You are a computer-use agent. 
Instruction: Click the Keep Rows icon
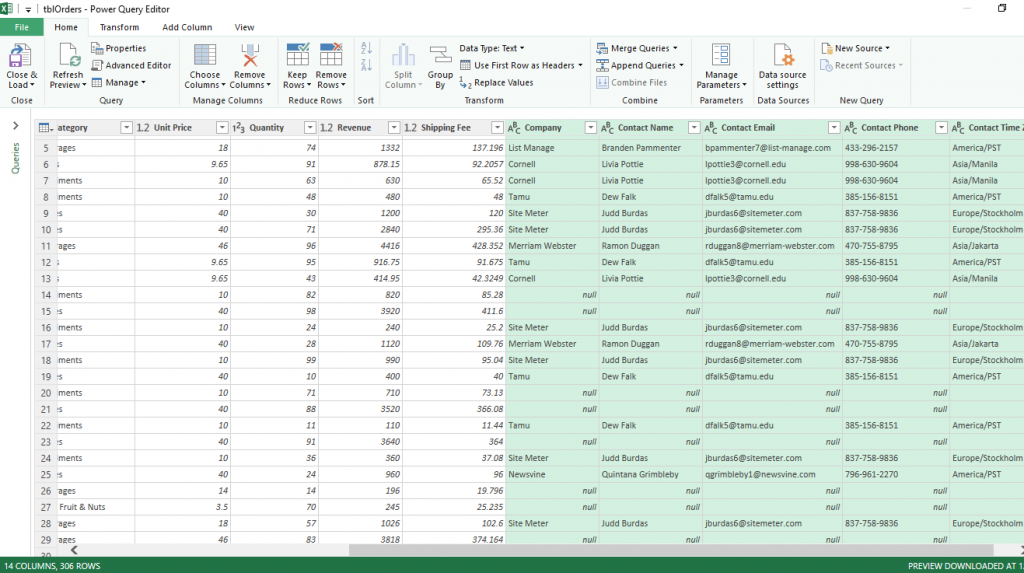click(297, 56)
